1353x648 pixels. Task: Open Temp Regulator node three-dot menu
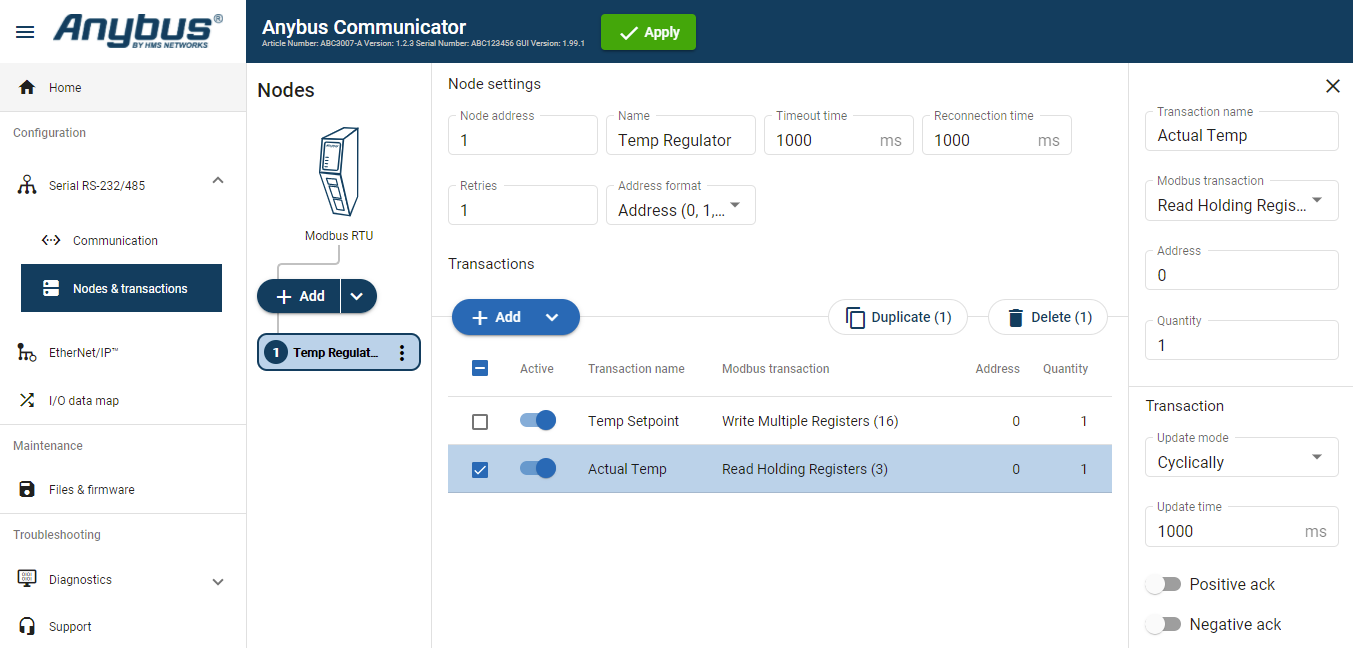(x=402, y=353)
